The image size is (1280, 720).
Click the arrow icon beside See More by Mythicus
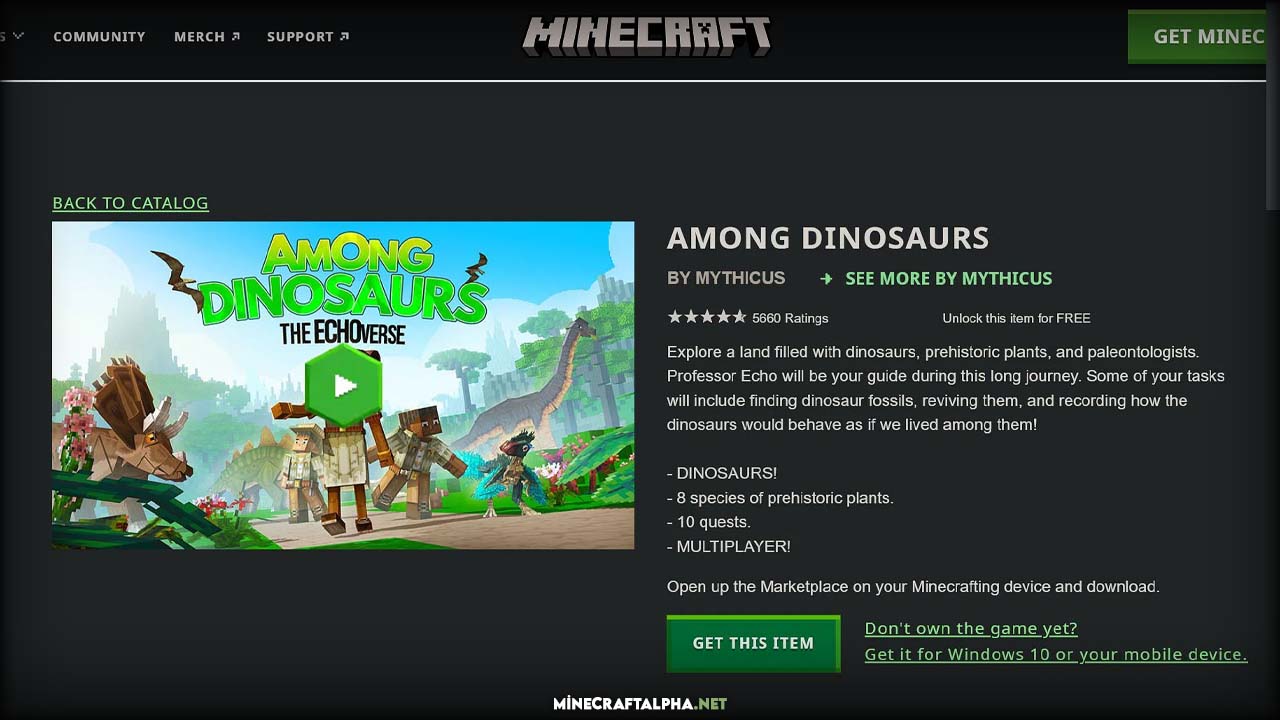[x=826, y=279]
